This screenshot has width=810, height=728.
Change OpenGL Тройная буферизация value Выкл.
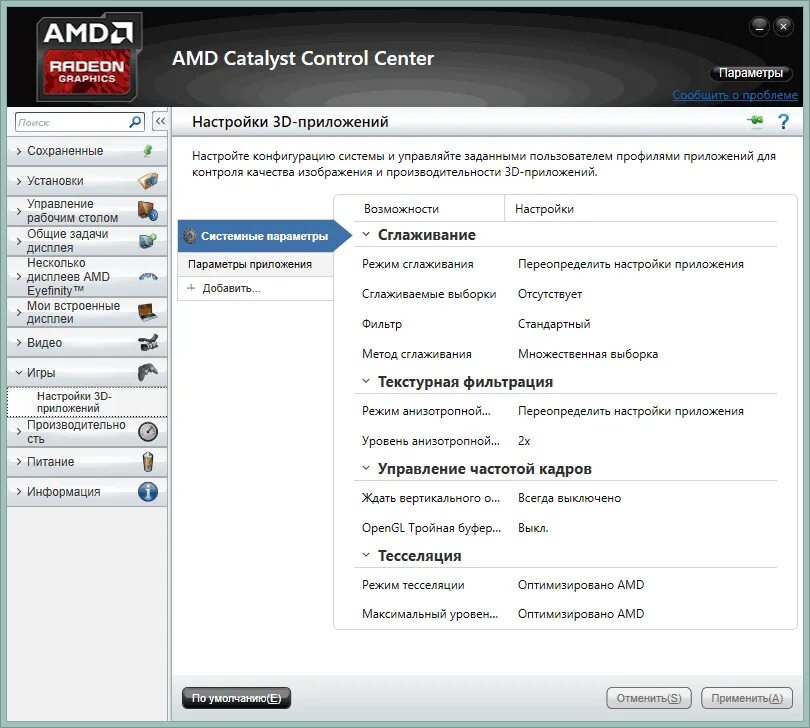pos(533,528)
